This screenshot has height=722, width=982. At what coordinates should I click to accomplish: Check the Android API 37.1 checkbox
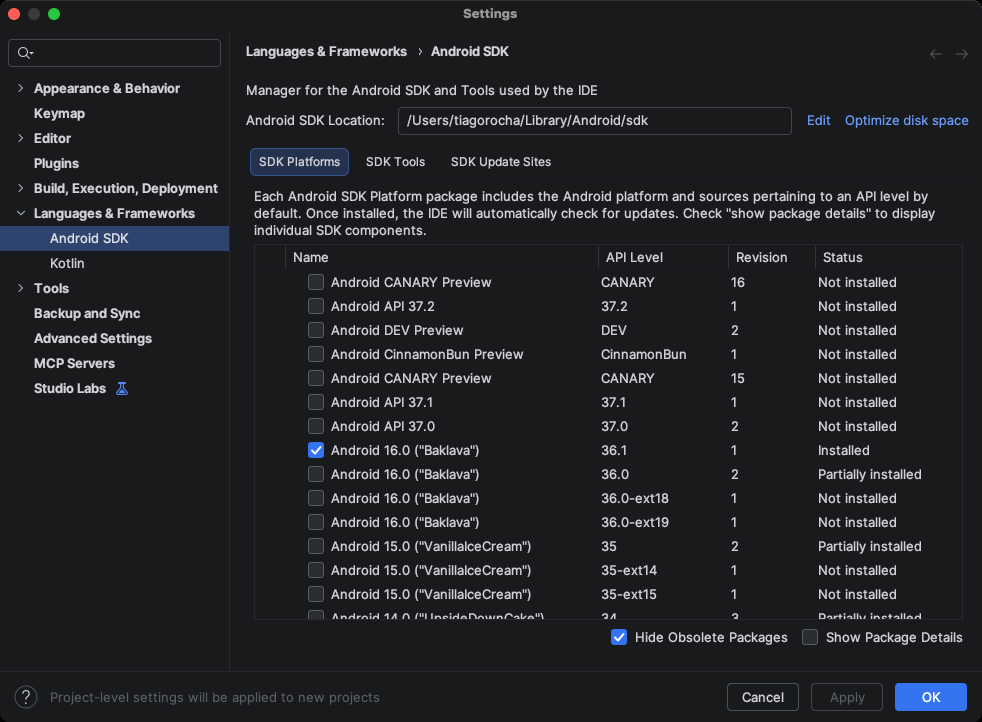point(316,402)
